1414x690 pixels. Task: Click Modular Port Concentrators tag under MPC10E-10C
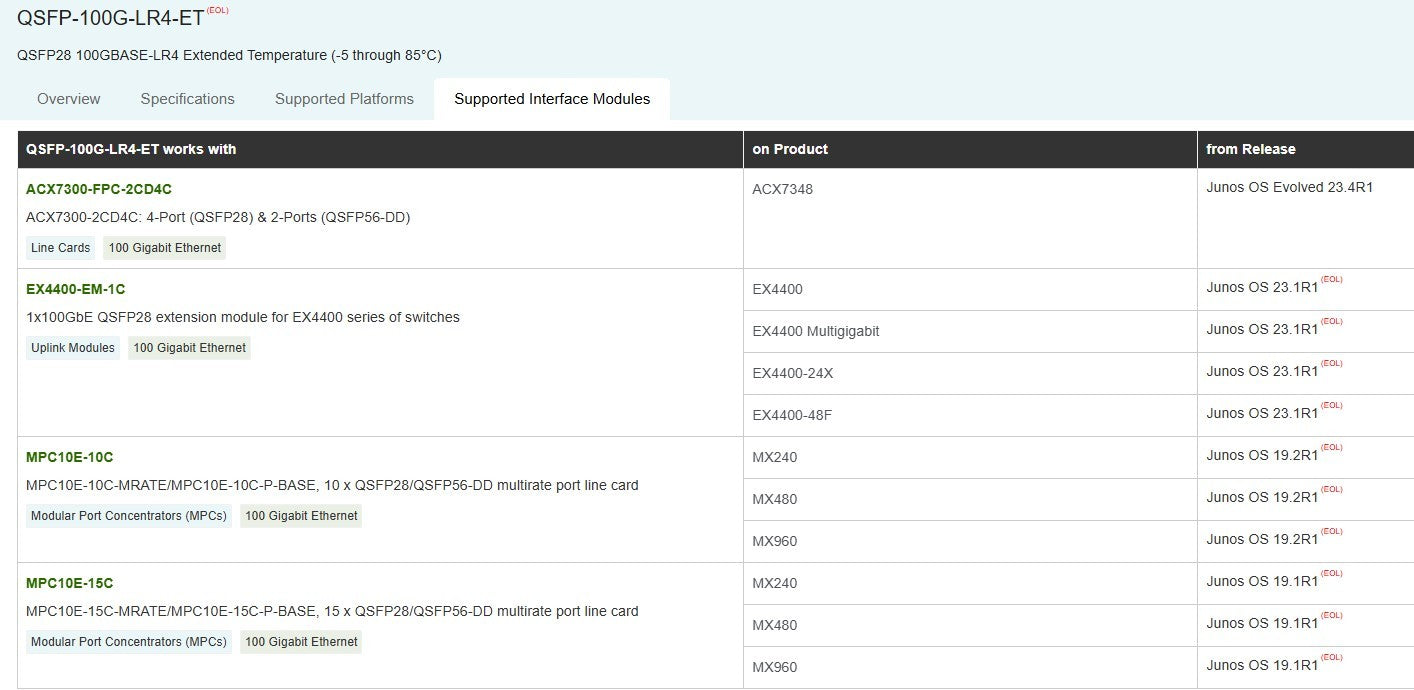click(x=129, y=516)
